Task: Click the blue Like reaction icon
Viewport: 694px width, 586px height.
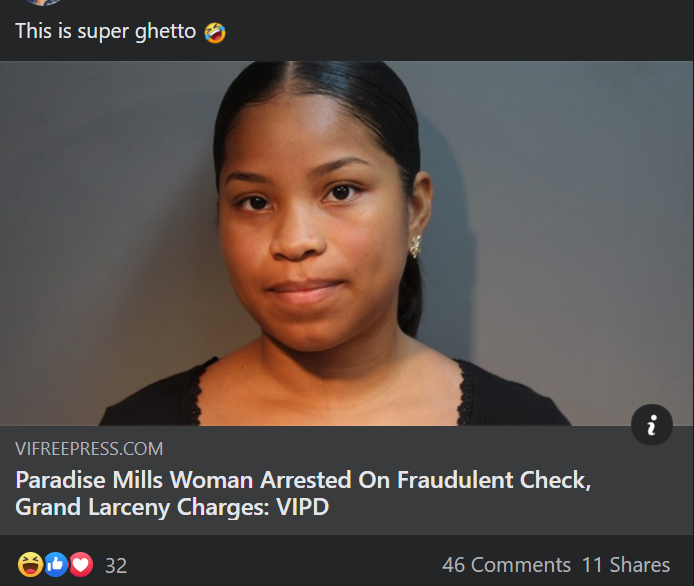Action: (56, 564)
